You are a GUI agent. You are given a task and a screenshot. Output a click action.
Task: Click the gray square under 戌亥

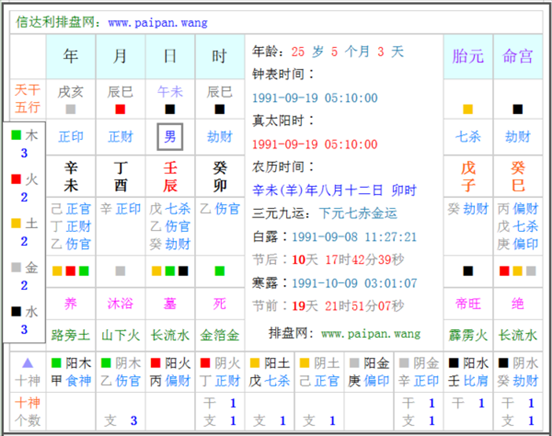point(71,109)
